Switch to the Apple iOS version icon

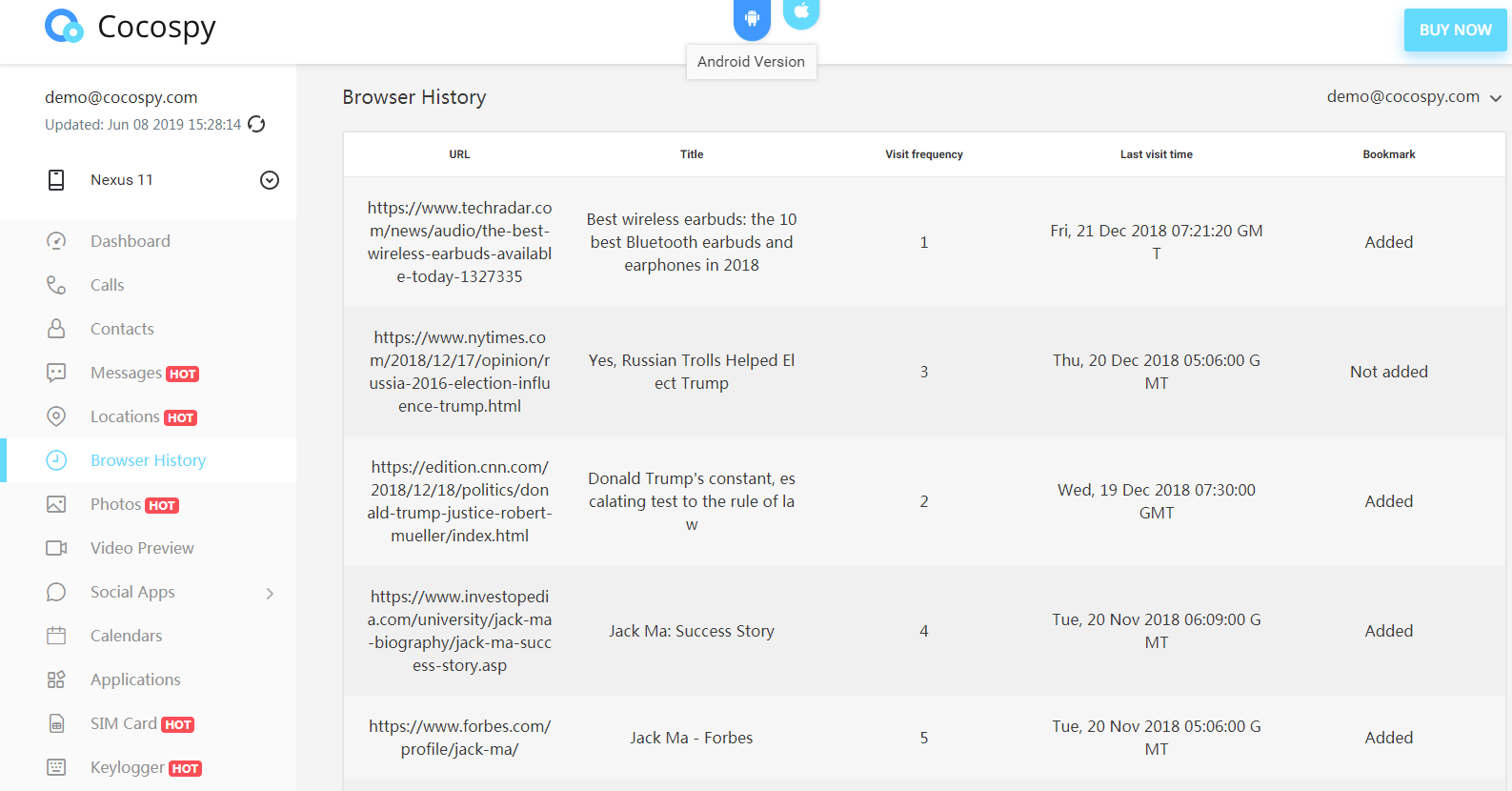click(801, 11)
